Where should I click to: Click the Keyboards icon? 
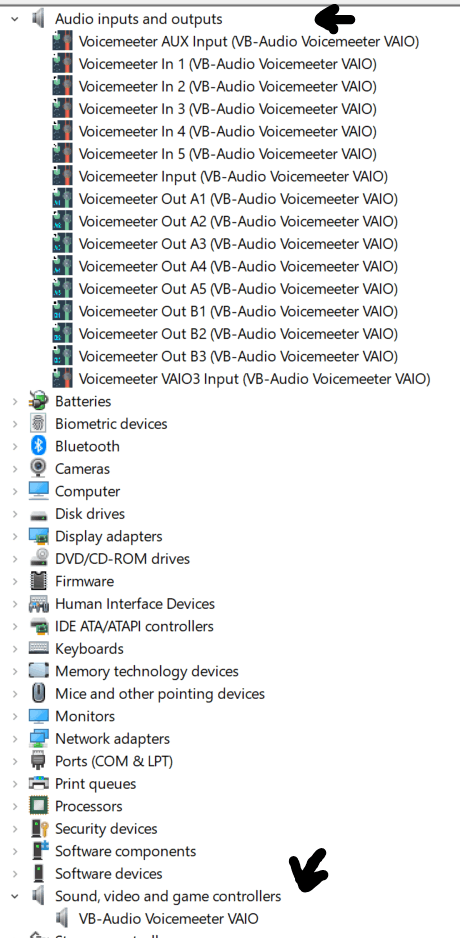[x=38, y=648]
